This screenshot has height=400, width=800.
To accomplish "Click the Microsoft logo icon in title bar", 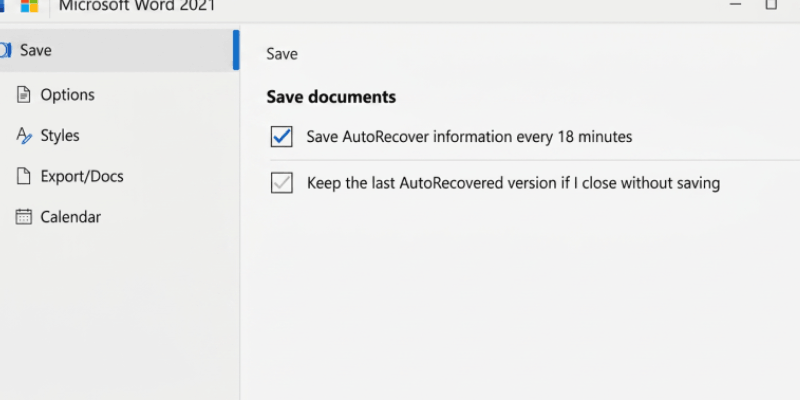I will tap(29, 6).
